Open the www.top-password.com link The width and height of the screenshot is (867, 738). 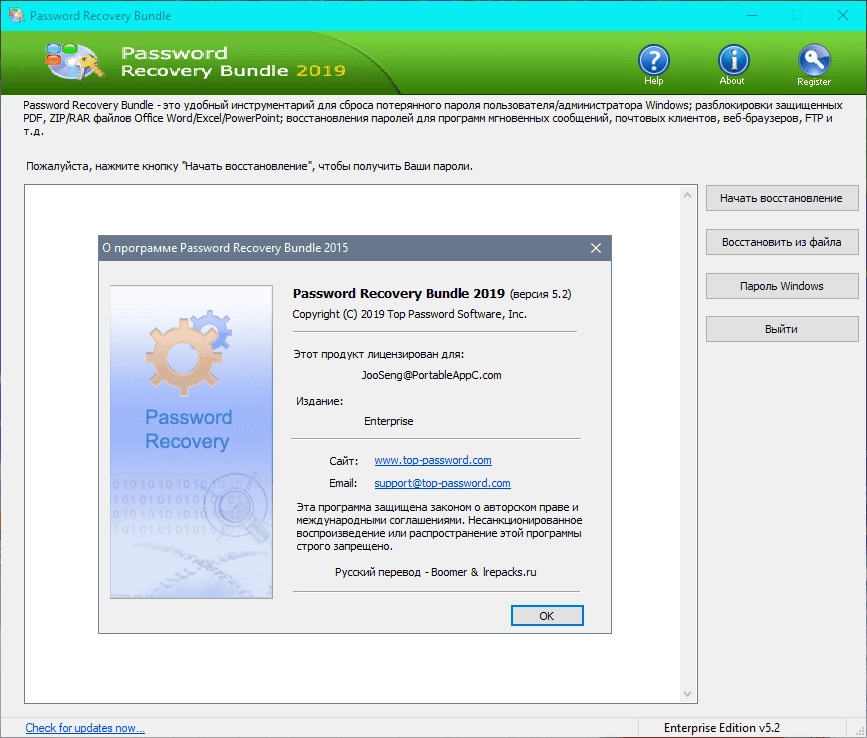pos(433,460)
